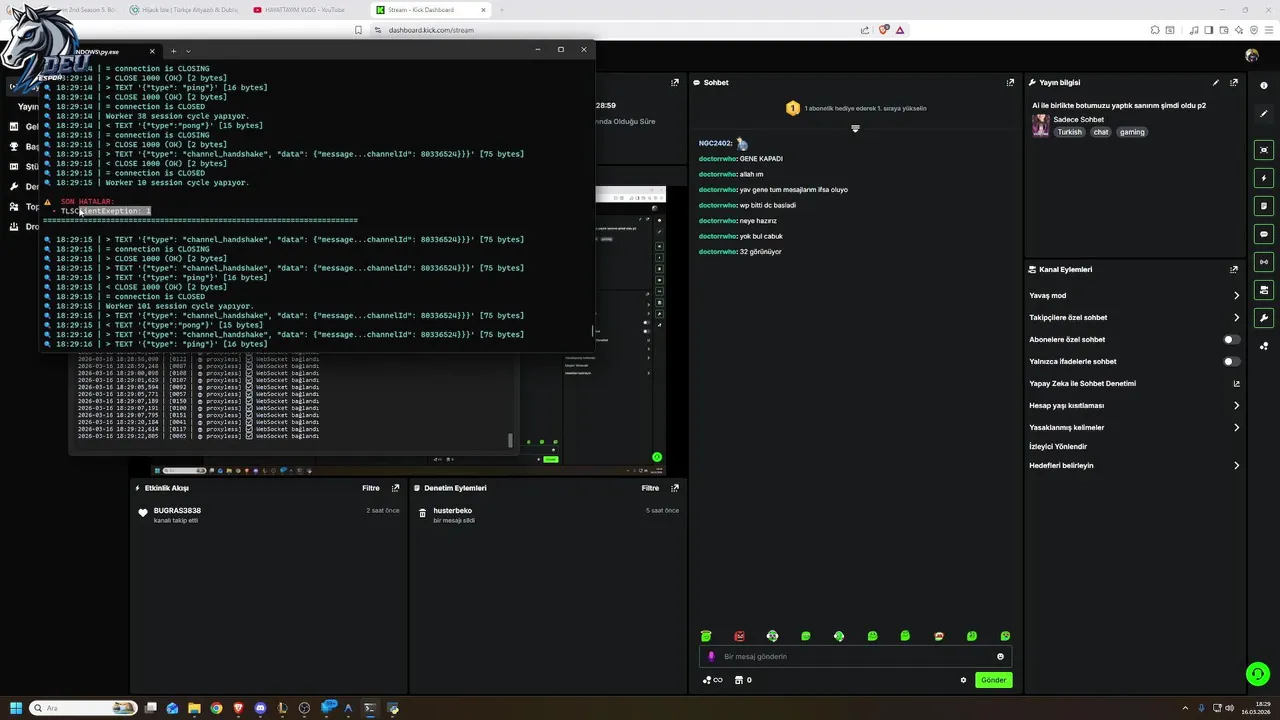Screen dimensions: 1280x720
Task: Open Discord from the taskbar
Action: pos(261,708)
